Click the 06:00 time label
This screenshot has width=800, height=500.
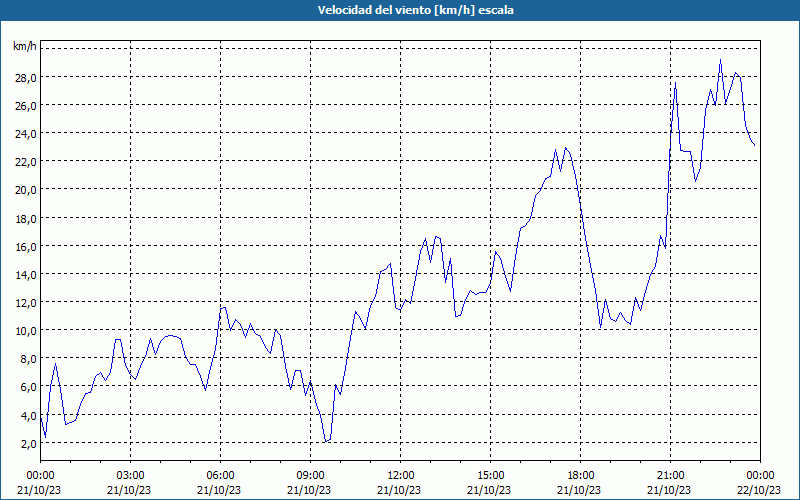click(220, 476)
